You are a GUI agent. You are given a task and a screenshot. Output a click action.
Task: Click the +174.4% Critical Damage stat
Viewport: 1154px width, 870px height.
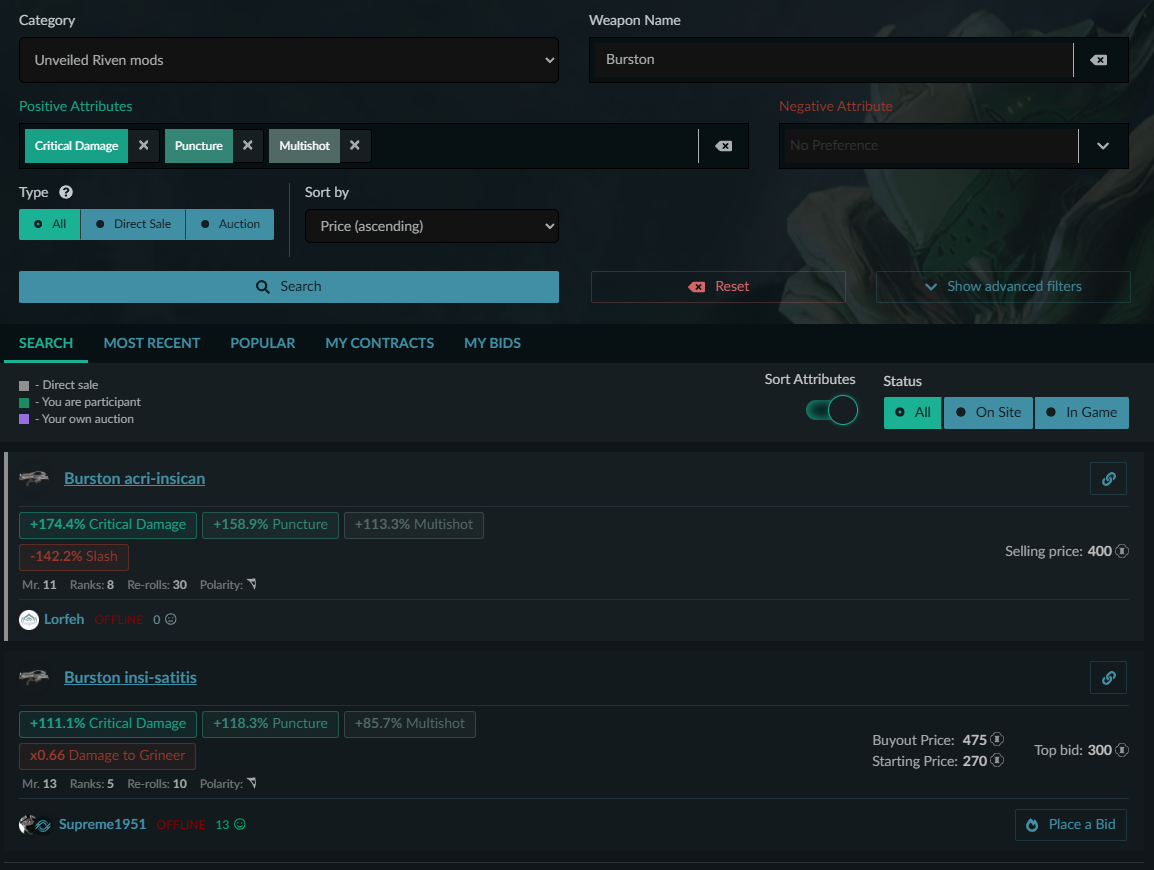click(x=108, y=525)
